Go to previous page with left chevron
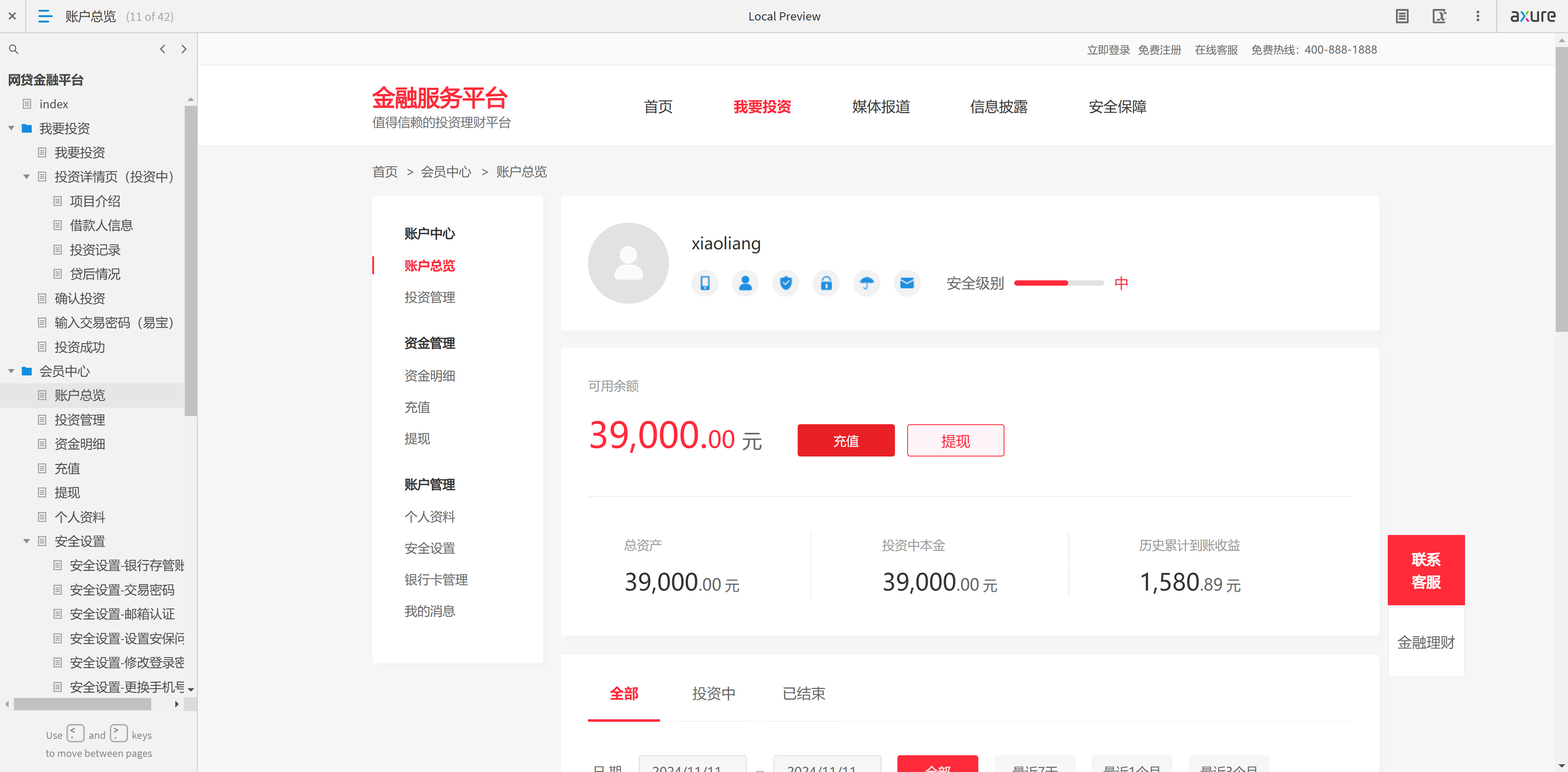 tap(163, 49)
